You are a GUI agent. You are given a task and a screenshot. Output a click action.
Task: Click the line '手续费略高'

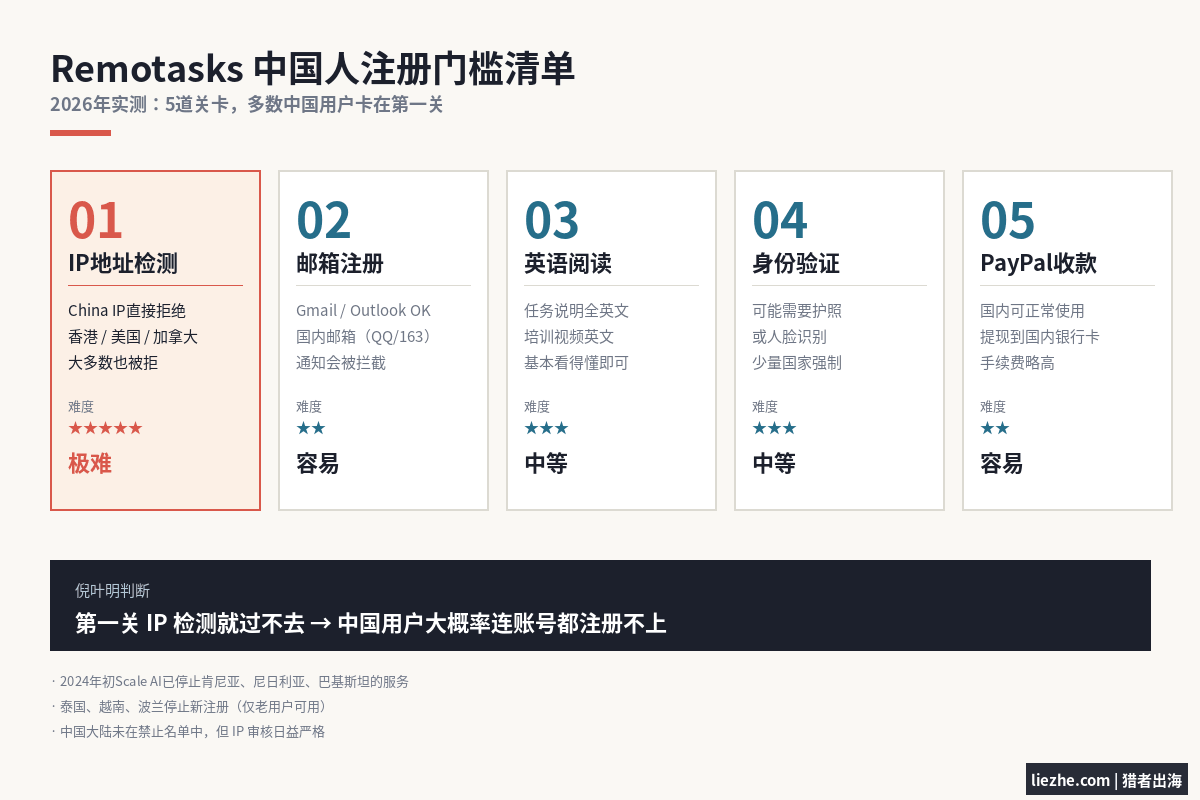pos(1017,363)
